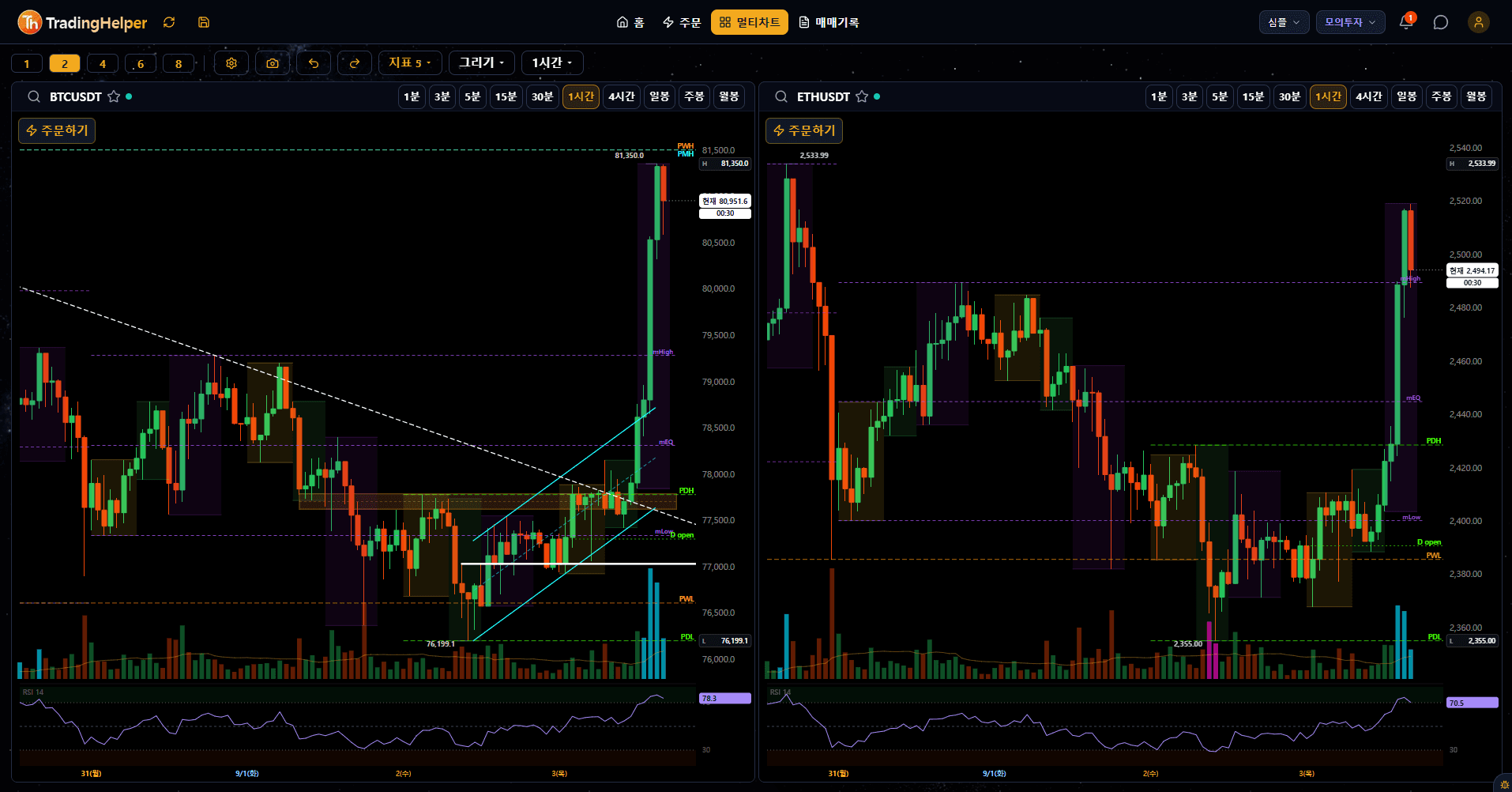Viewport: 1512px width, 792px height.
Task: Set ETHUSDT chart to 일봉
Action: tap(1406, 96)
